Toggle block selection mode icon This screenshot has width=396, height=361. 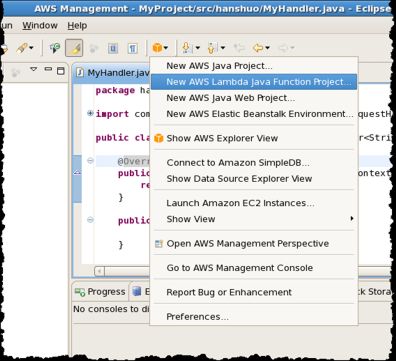(113, 48)
